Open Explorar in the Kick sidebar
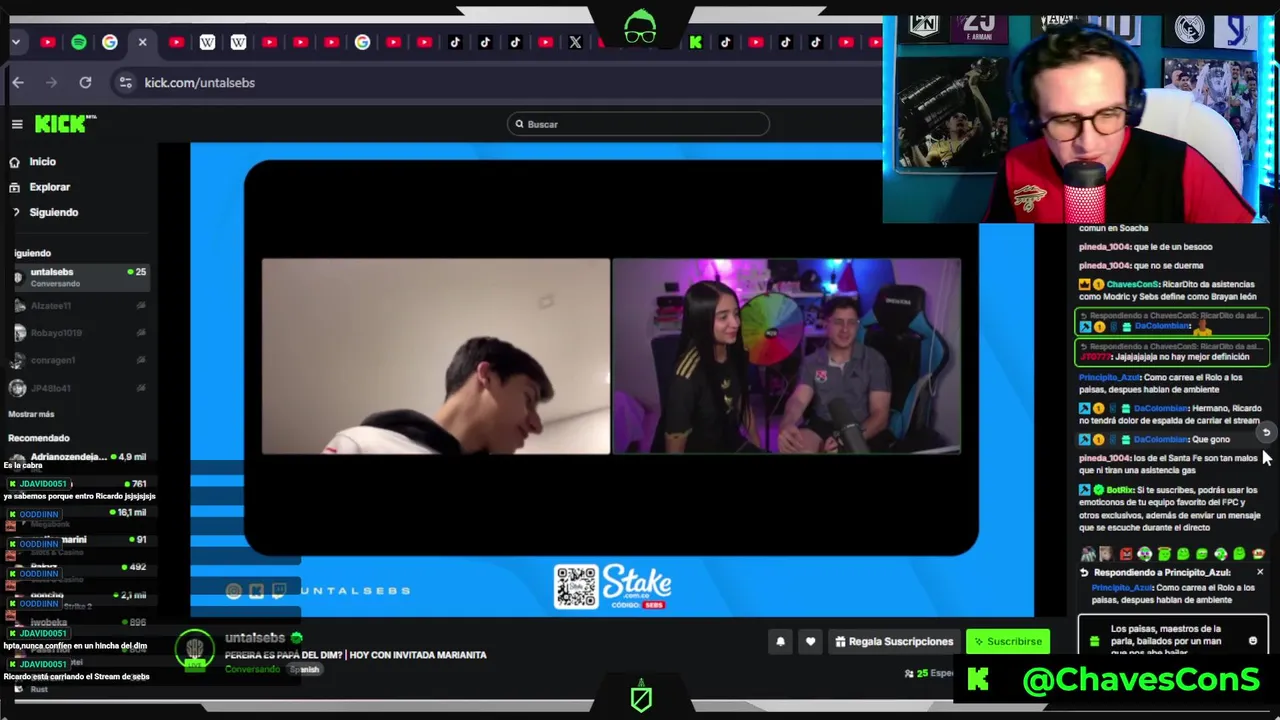 pos(49,187)
